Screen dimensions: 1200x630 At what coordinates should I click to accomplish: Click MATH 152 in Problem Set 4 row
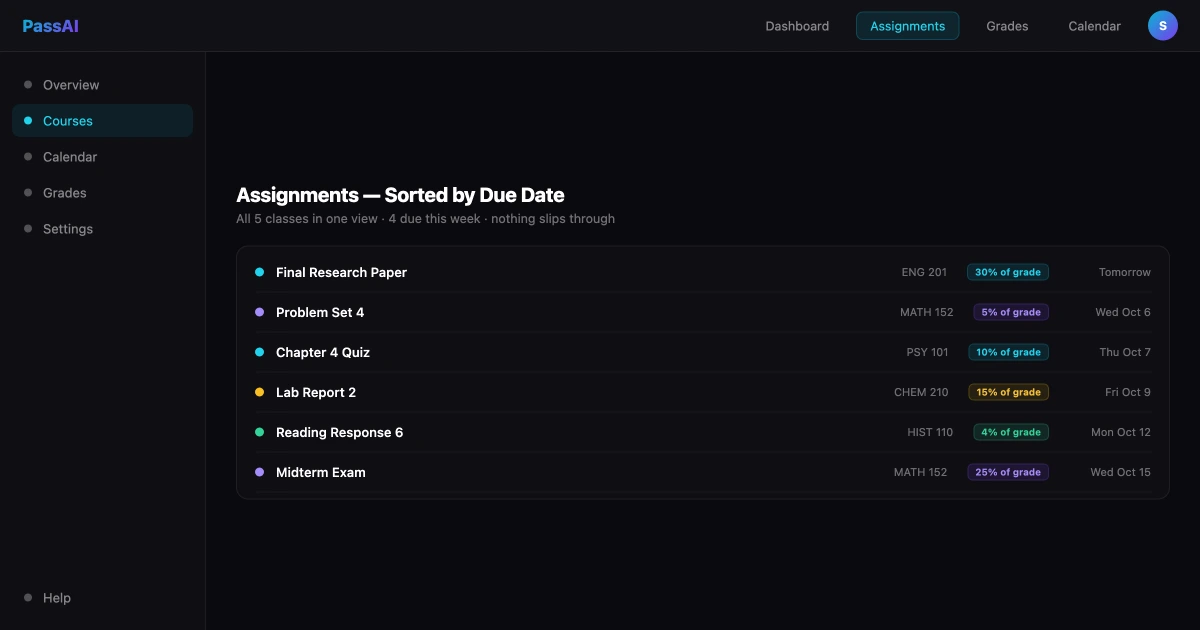click(927, 312)
